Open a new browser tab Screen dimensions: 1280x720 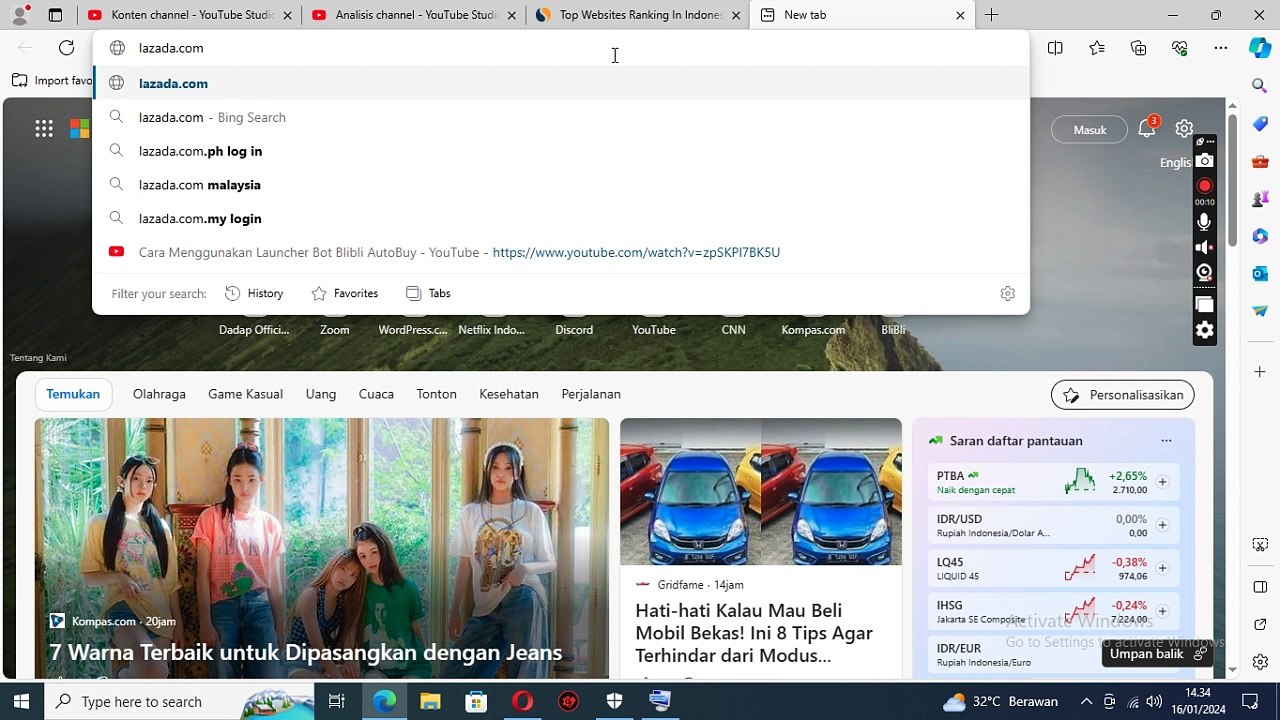(991, 15)
